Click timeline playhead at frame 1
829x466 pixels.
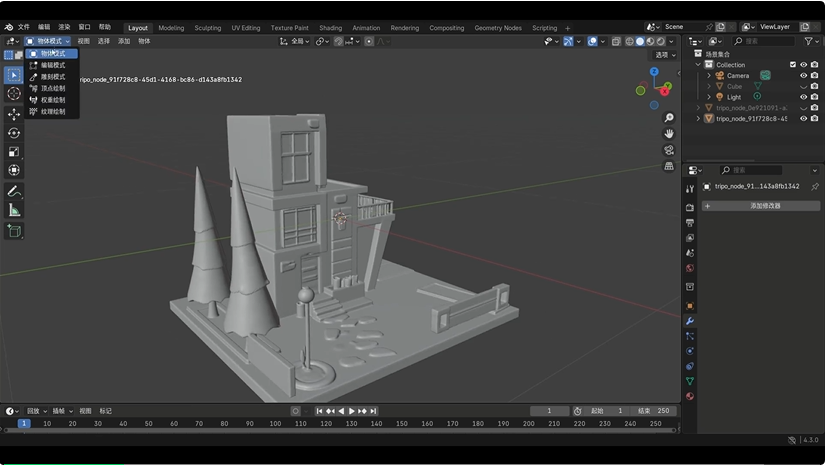click(24, 424)
